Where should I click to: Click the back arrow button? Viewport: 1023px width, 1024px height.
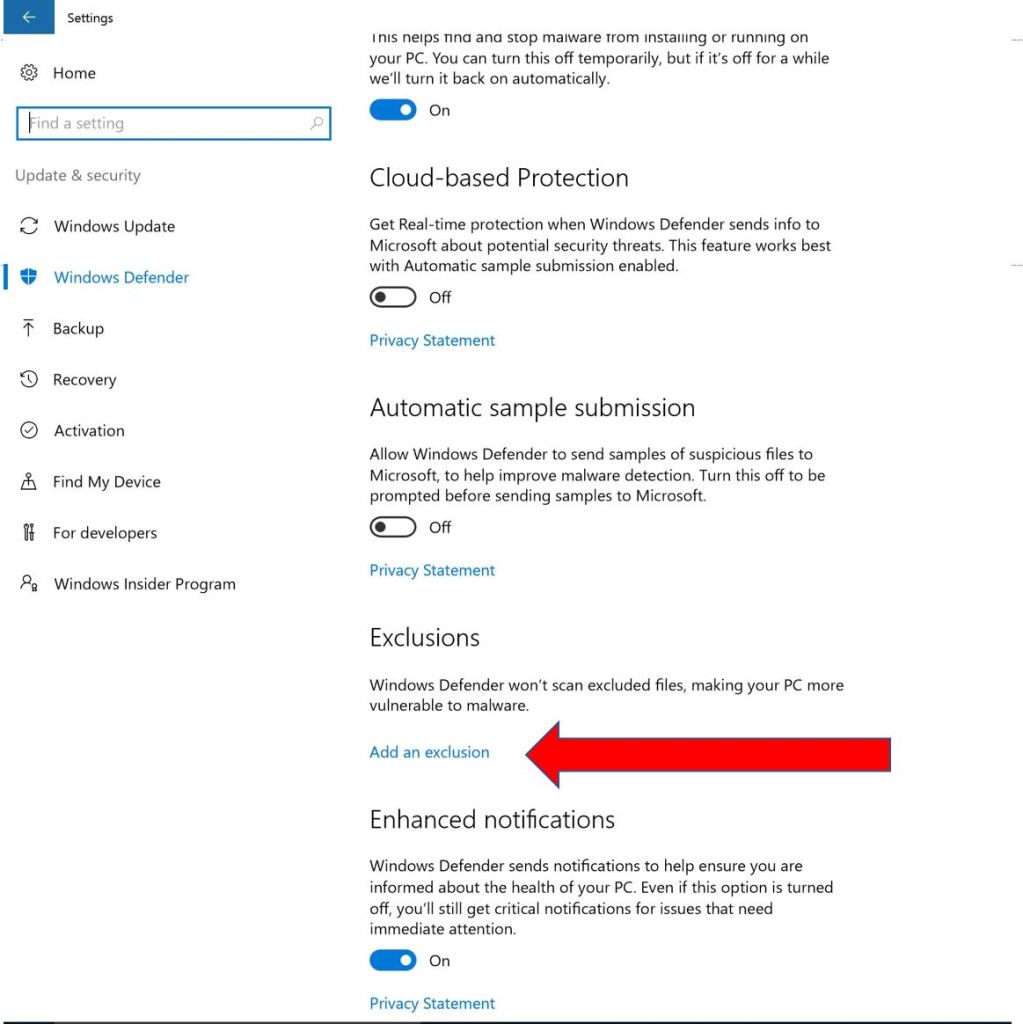click(28, 17)
